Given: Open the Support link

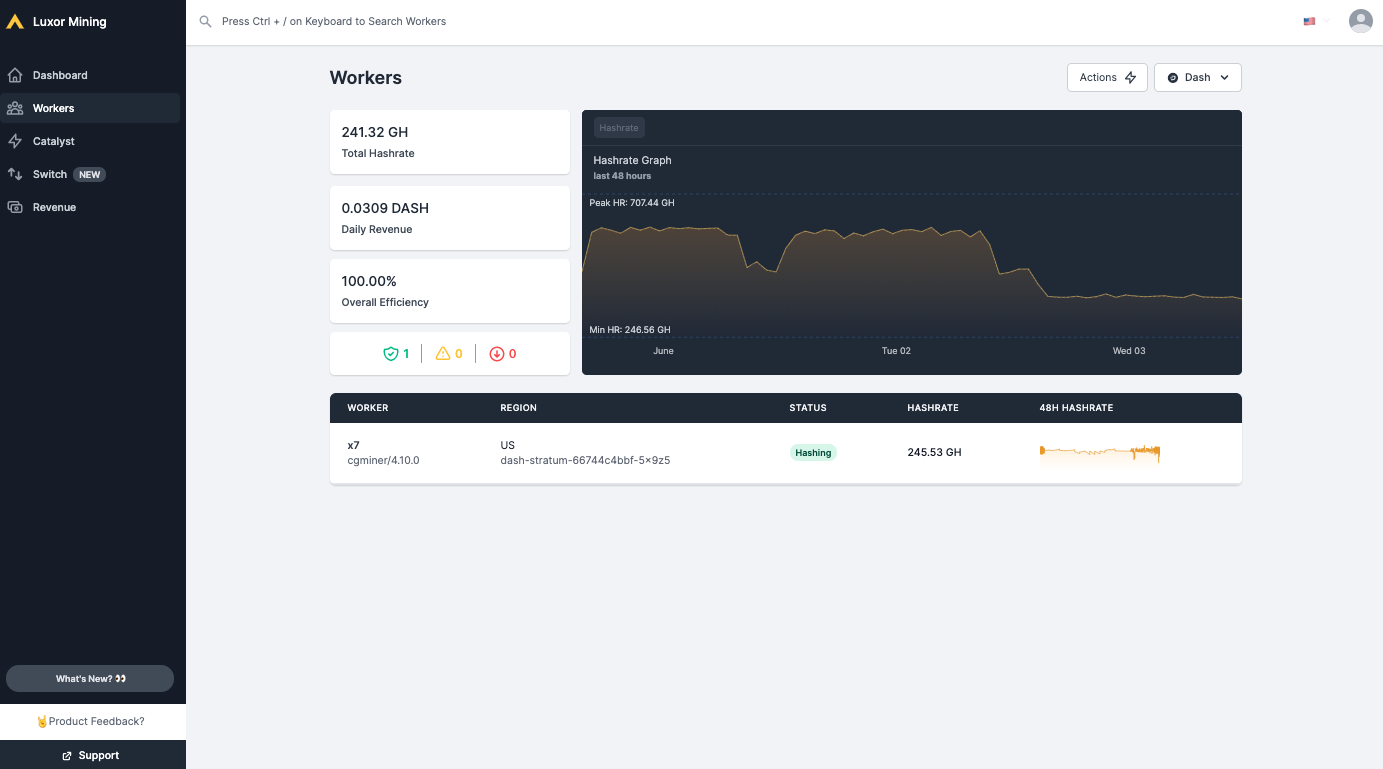Looking at the screenshot, I should point(92,755).
